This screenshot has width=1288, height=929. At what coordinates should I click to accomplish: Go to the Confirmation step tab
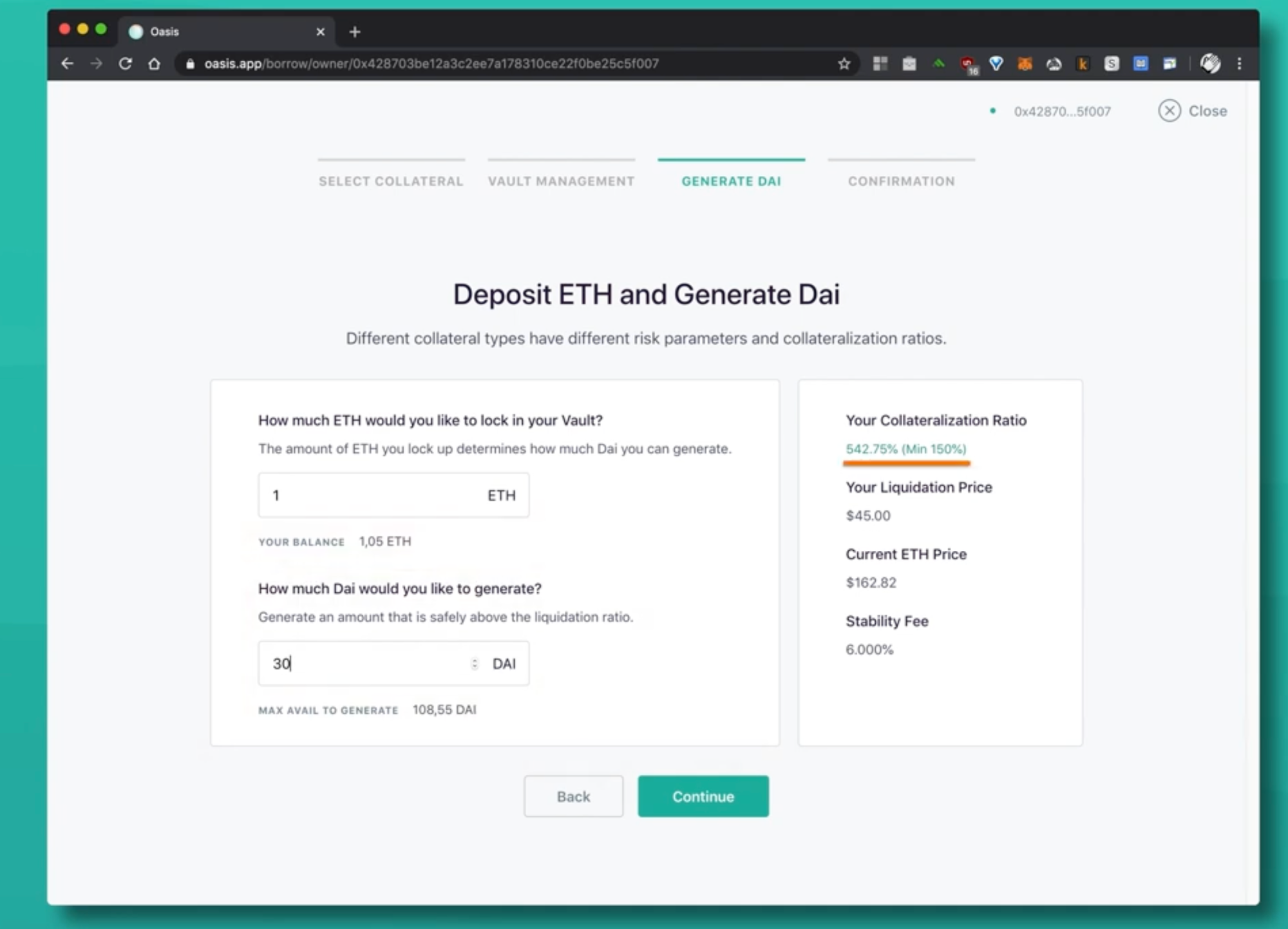[901, 181]
